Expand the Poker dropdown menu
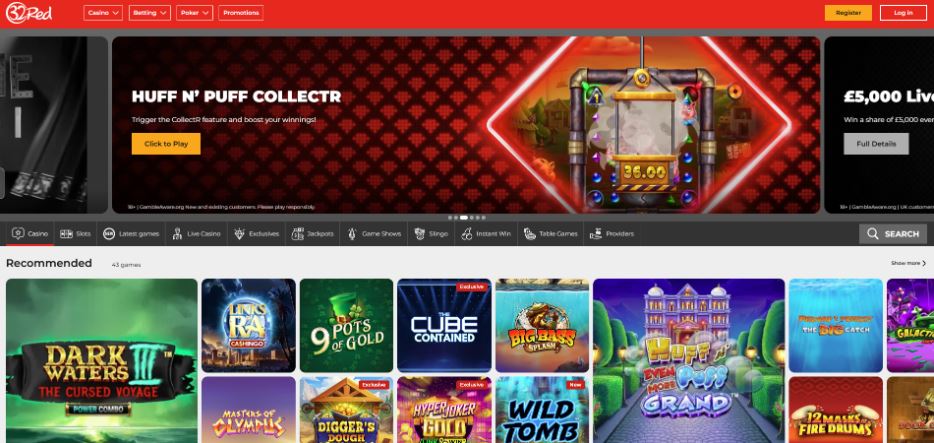The image size is (934, 443). click(x=195, y=13)
